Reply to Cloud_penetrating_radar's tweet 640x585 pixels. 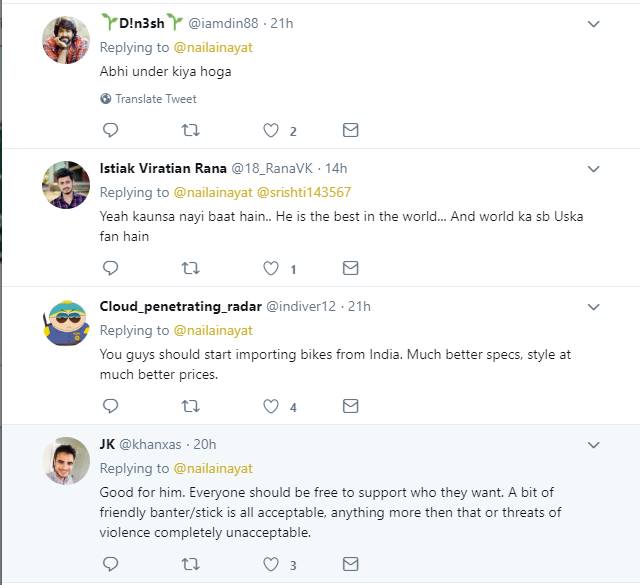coord(111,406)
